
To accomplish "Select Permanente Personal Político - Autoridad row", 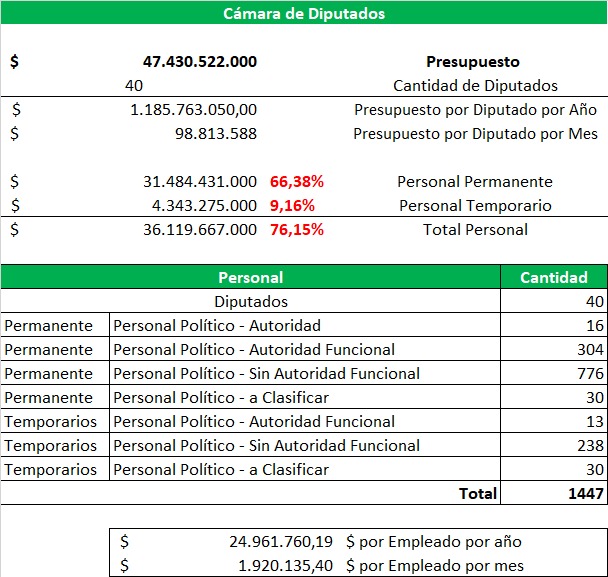I will click(x=304, y=325).
